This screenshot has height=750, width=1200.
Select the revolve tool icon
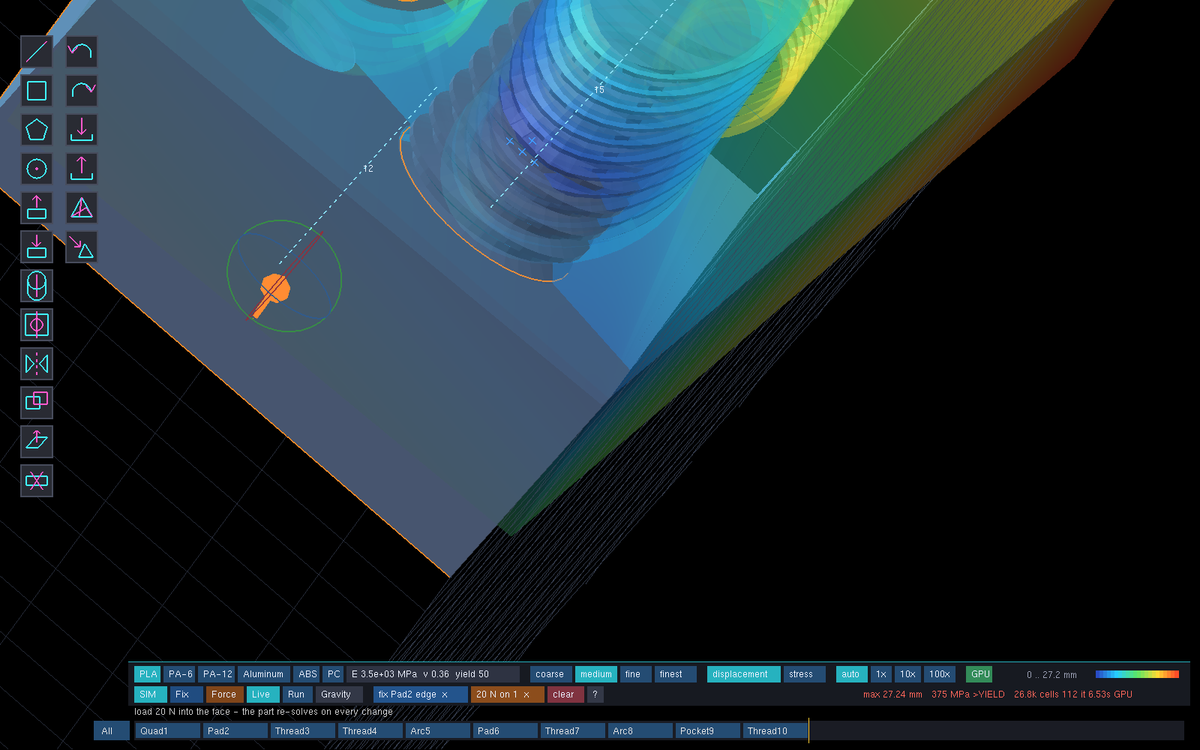click(x=37, y=286)
